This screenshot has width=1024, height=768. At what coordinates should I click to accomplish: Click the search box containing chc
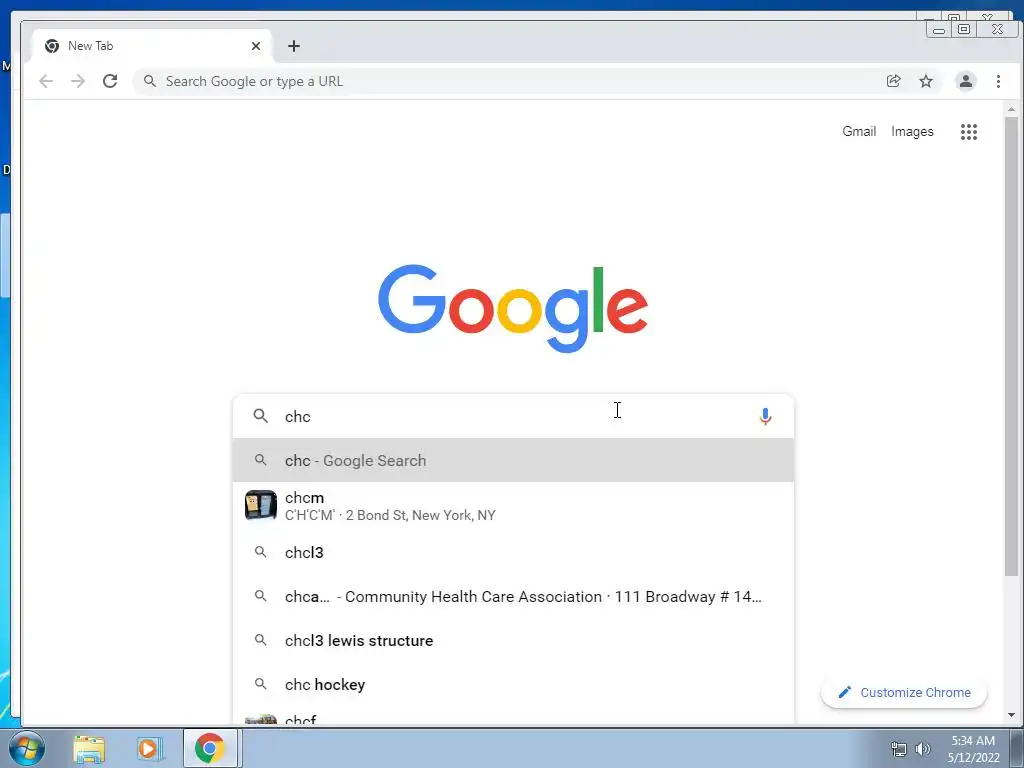(513, 416)
